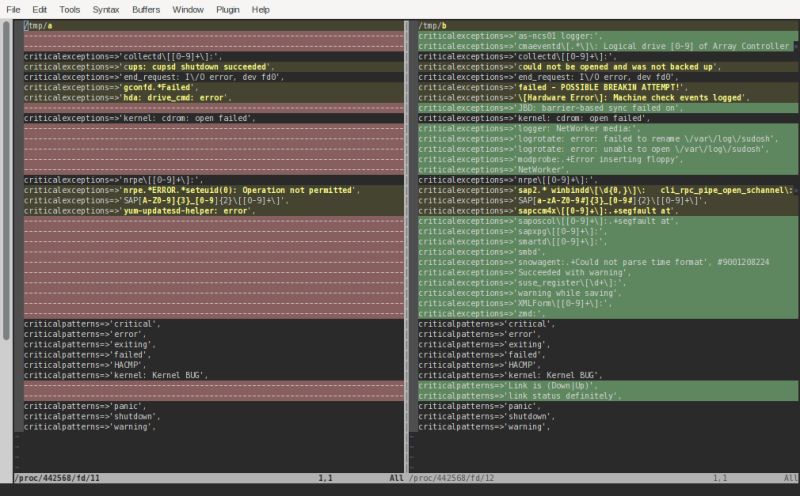Open the Edit menu
This screenshot has width=800, height=496.
pyautogui.click(x=39, y=9)
